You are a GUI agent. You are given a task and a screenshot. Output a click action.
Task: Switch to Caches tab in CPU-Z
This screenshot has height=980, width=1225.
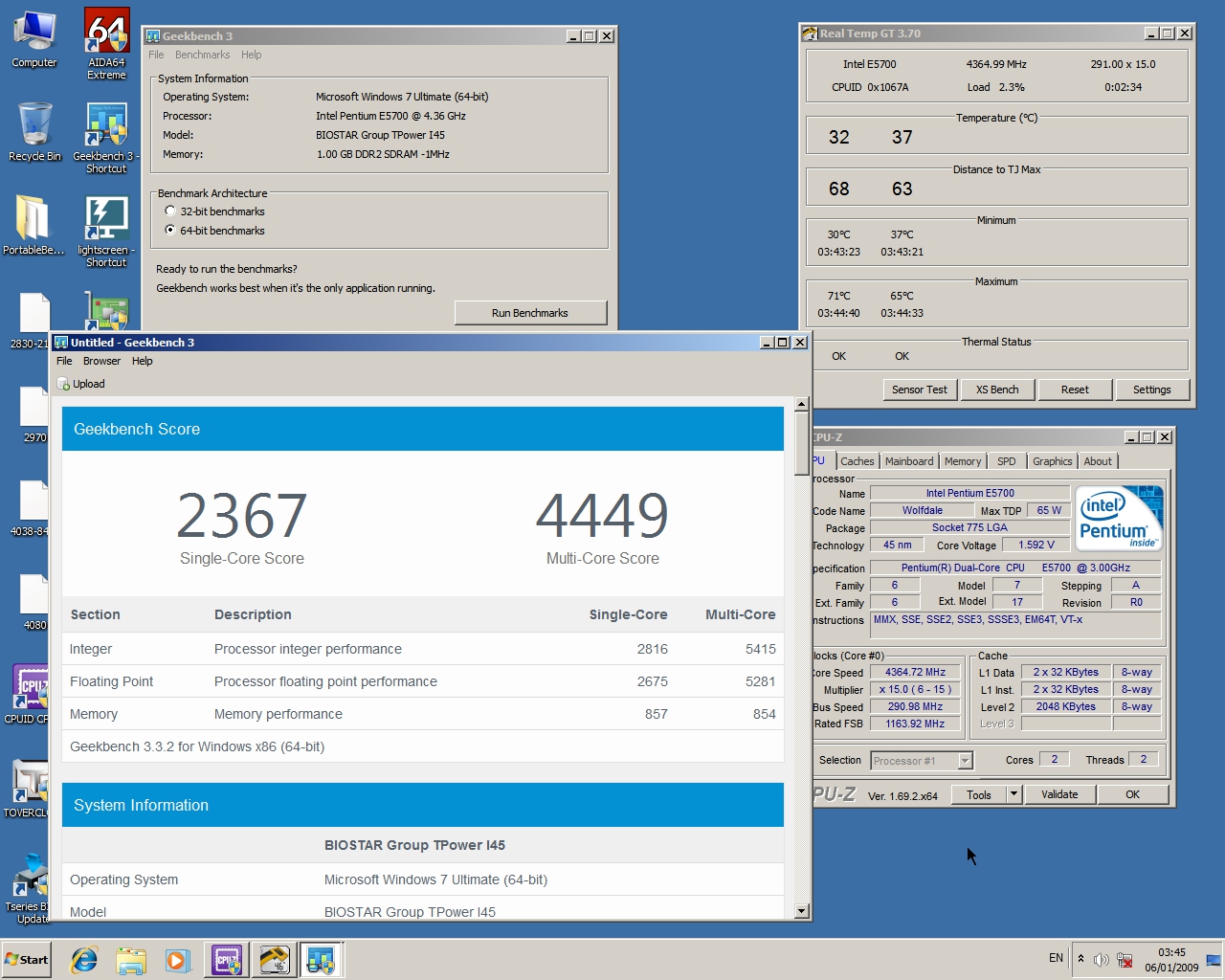coord(857,461)
